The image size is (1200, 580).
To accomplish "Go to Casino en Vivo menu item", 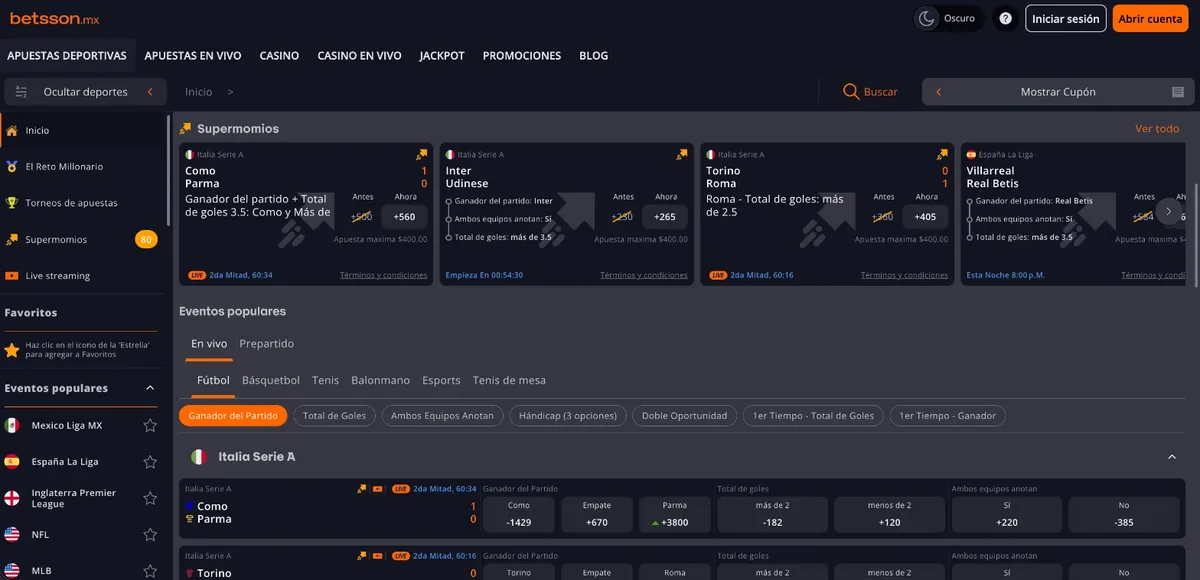I will pos(359,56).
